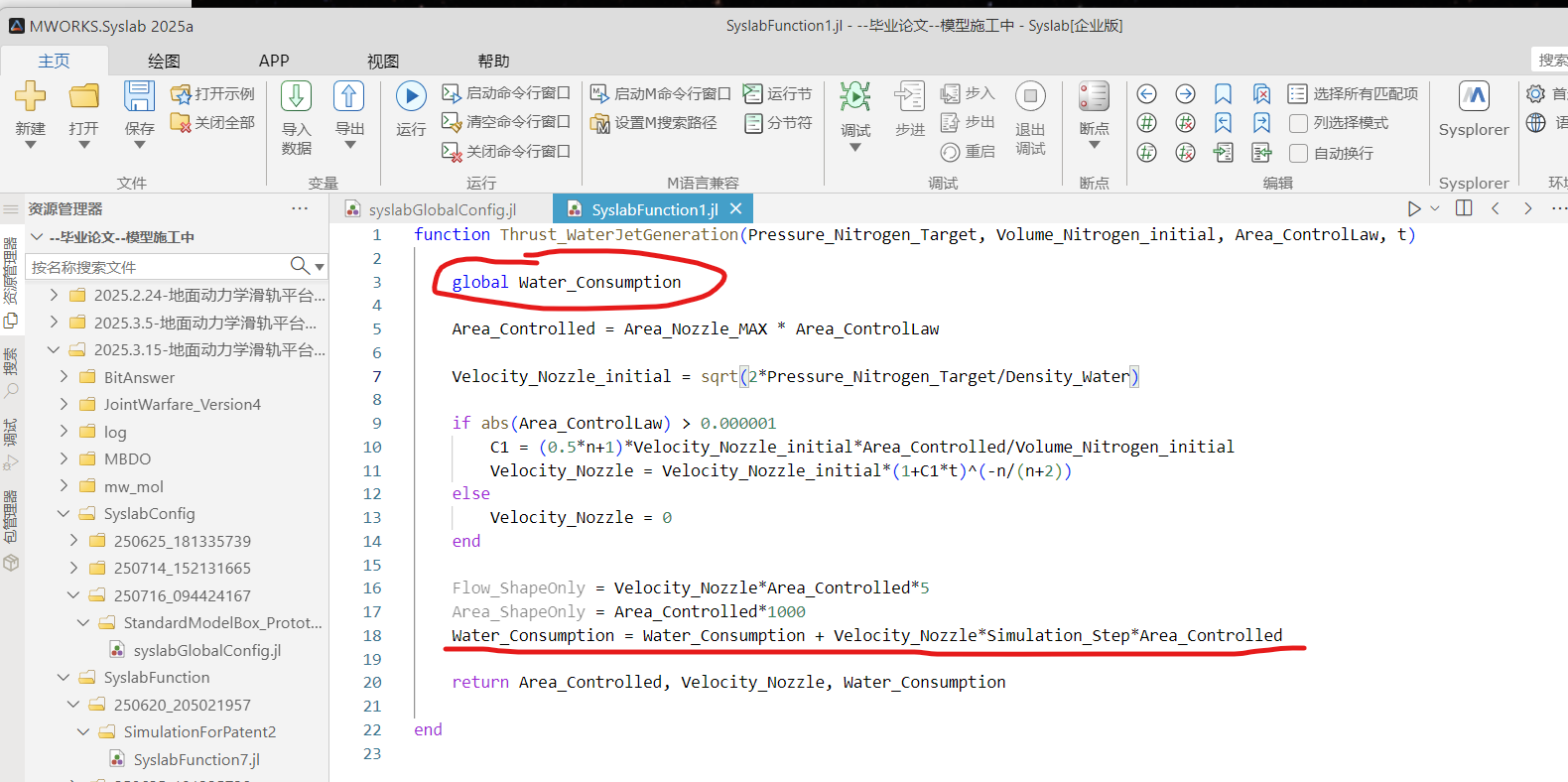This screenshot has width=1568, height=782.
Task: Enable the 列选择模式 checkbox
Action: [1298, 123]
